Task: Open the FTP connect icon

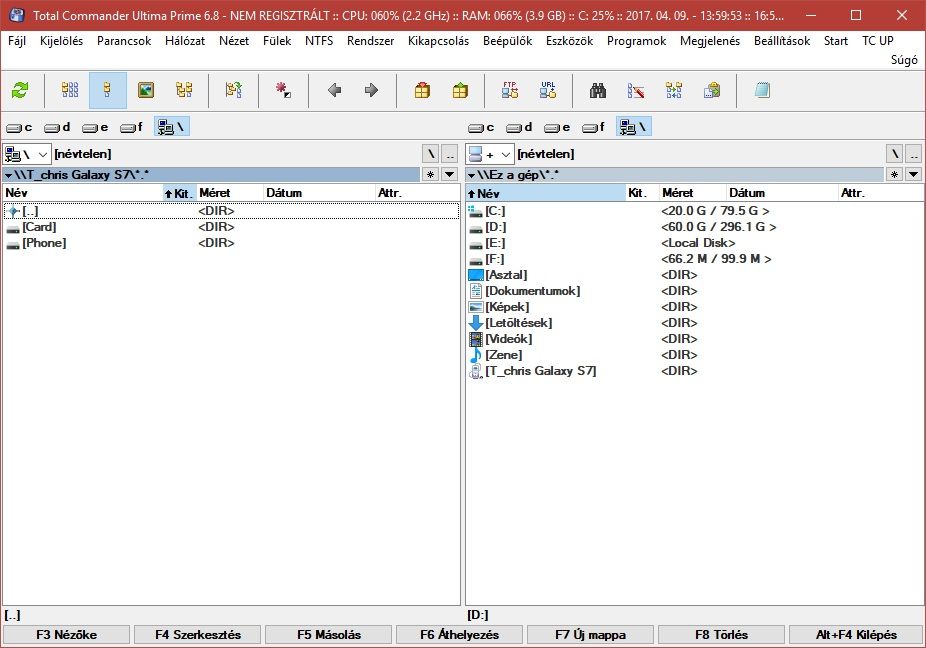Action: coord(510,90)
